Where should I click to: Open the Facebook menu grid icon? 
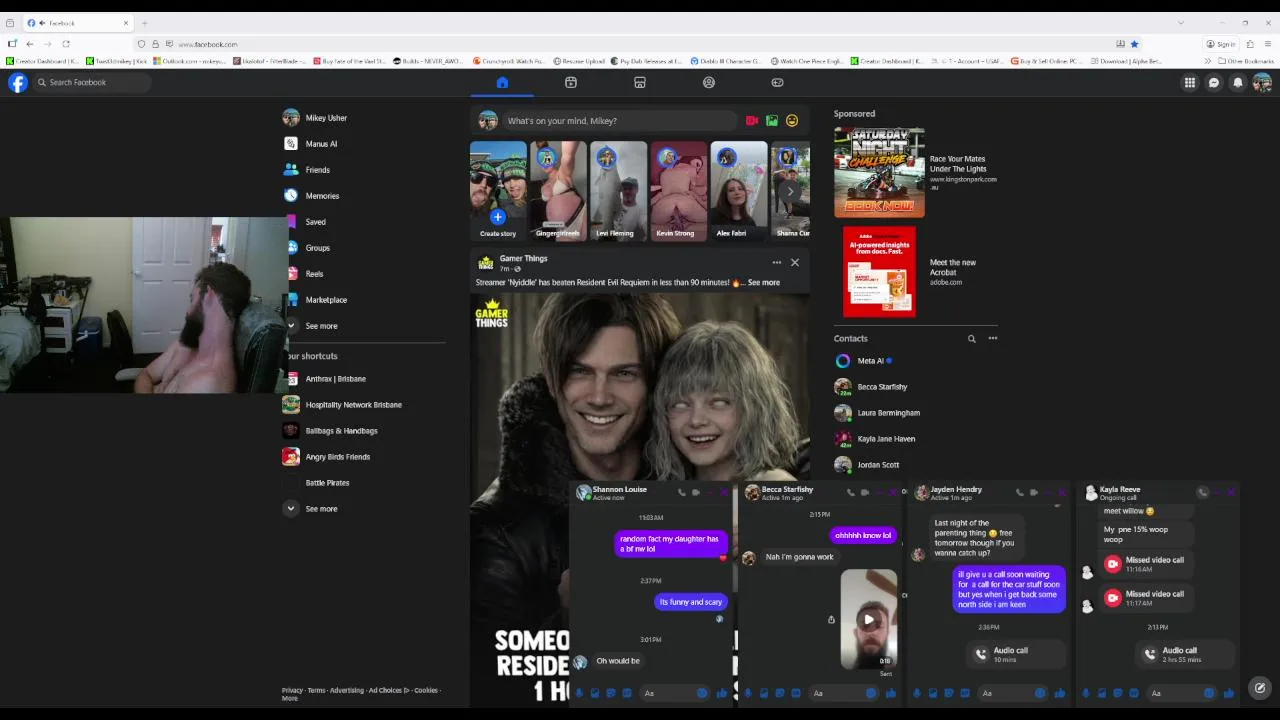[1190, 83]
